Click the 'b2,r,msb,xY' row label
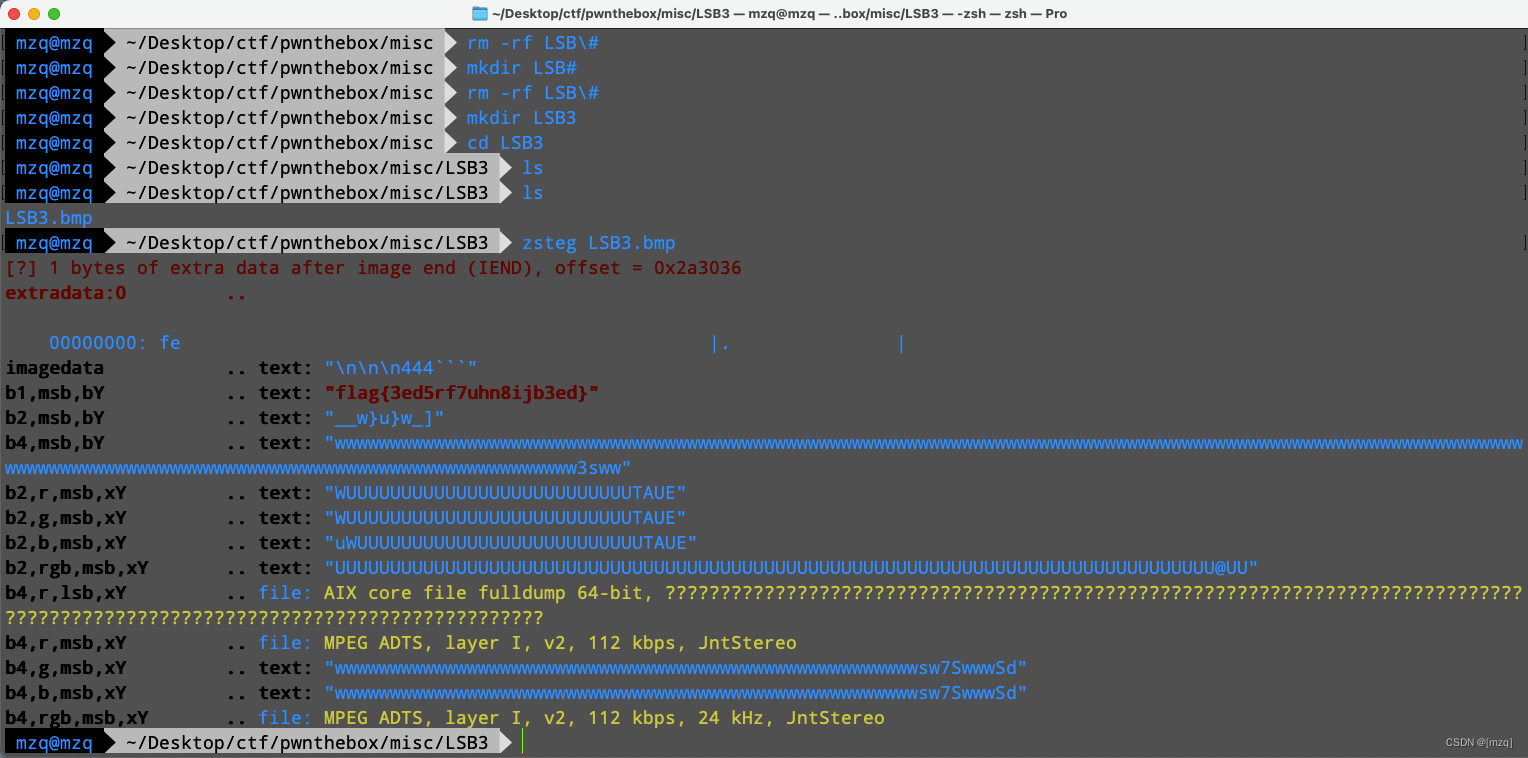This screenshot has width=1528, height=758. pos(66,493)
